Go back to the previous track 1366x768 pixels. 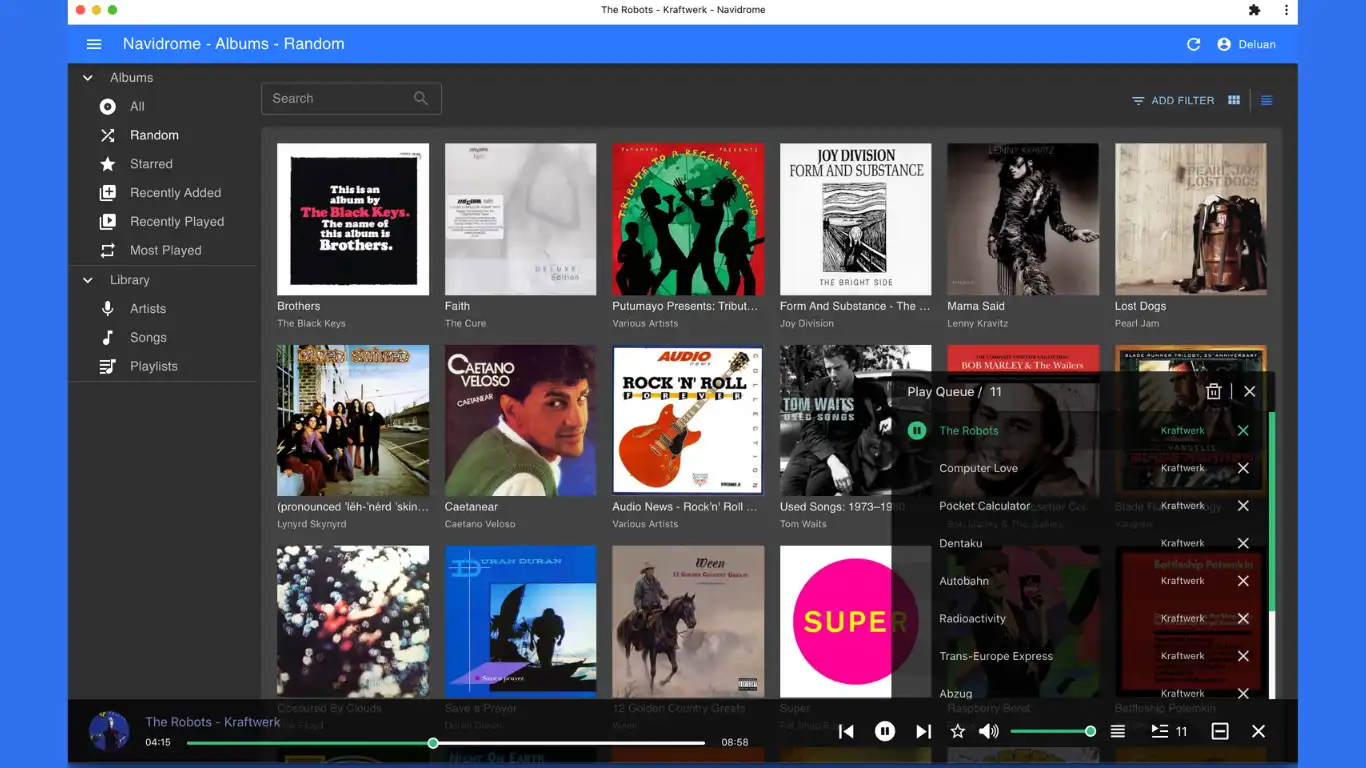point(846,732)
